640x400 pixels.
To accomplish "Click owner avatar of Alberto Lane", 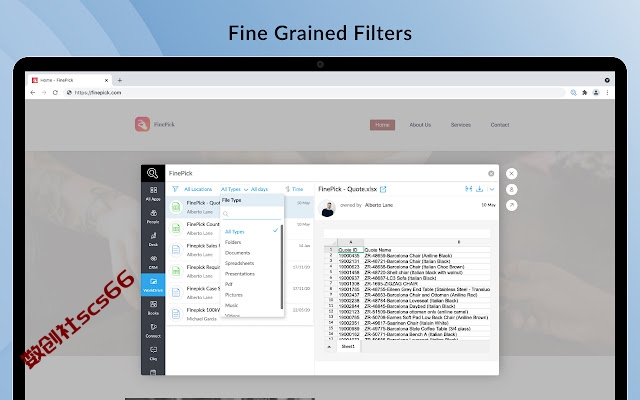I will coord(327,209).
